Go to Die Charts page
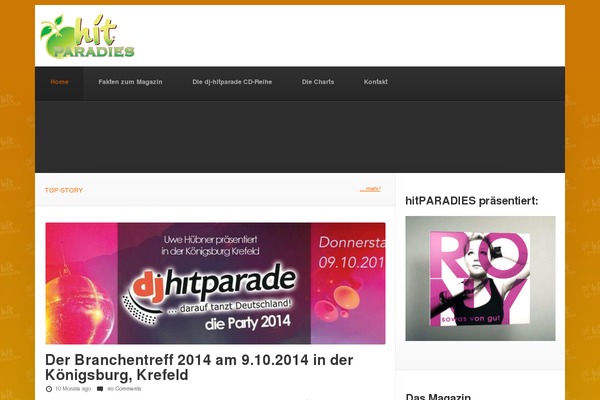600x400 pixels. 318,82
